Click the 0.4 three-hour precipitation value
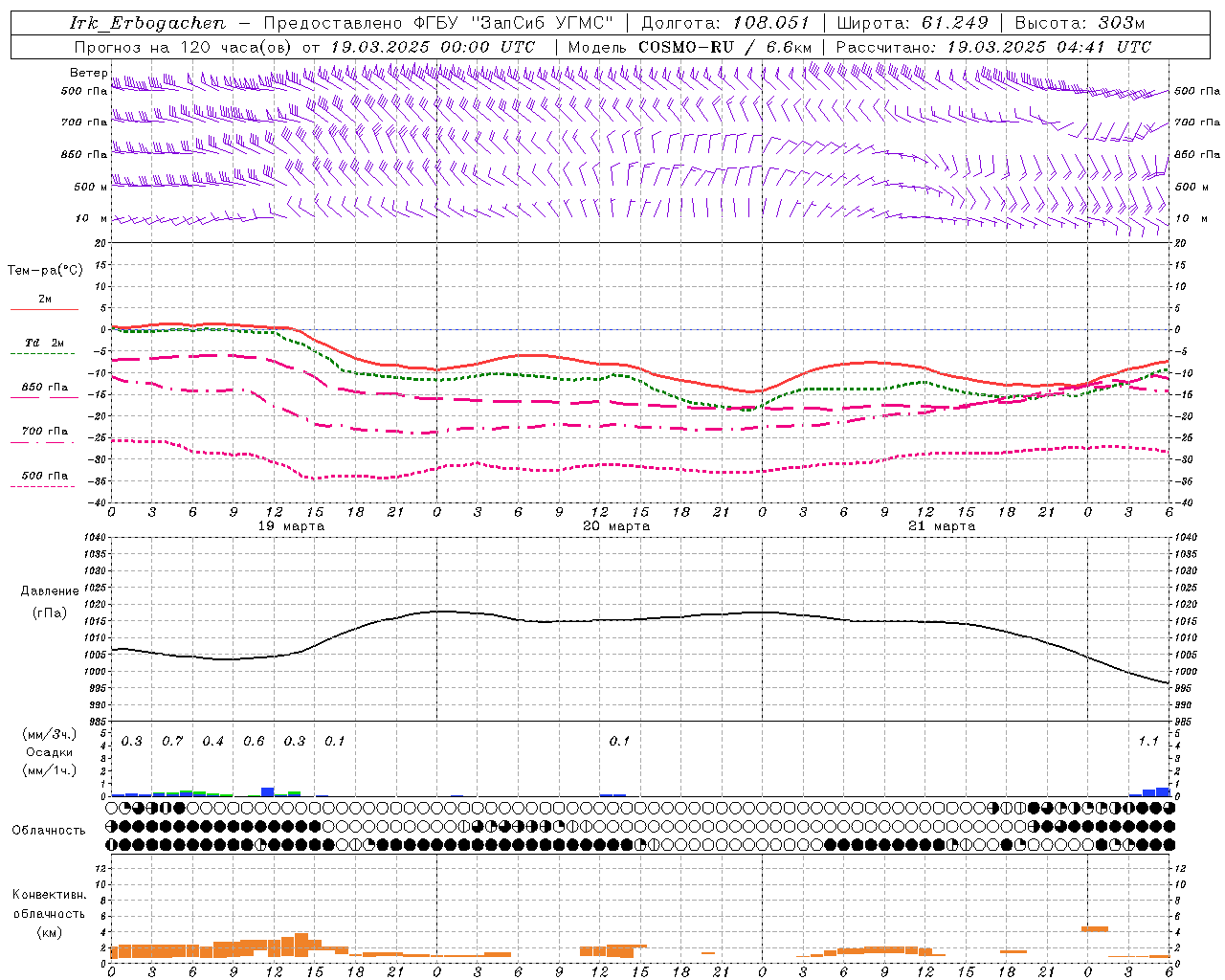The height and width of the screenshot is (980, 1225). click(x=212, y=741)
